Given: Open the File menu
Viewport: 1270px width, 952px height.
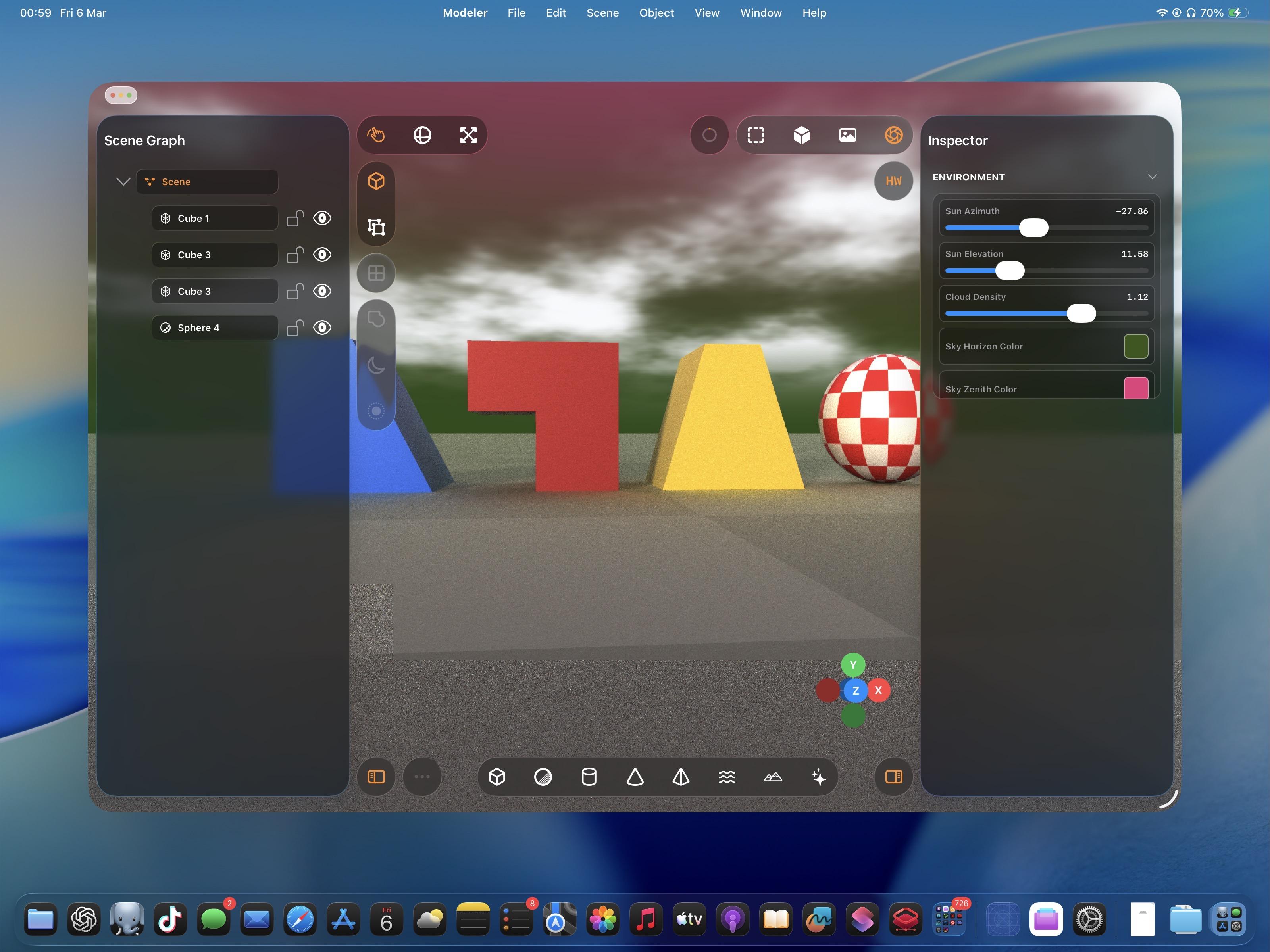Looking at the screenshot, I should point(516,13).
